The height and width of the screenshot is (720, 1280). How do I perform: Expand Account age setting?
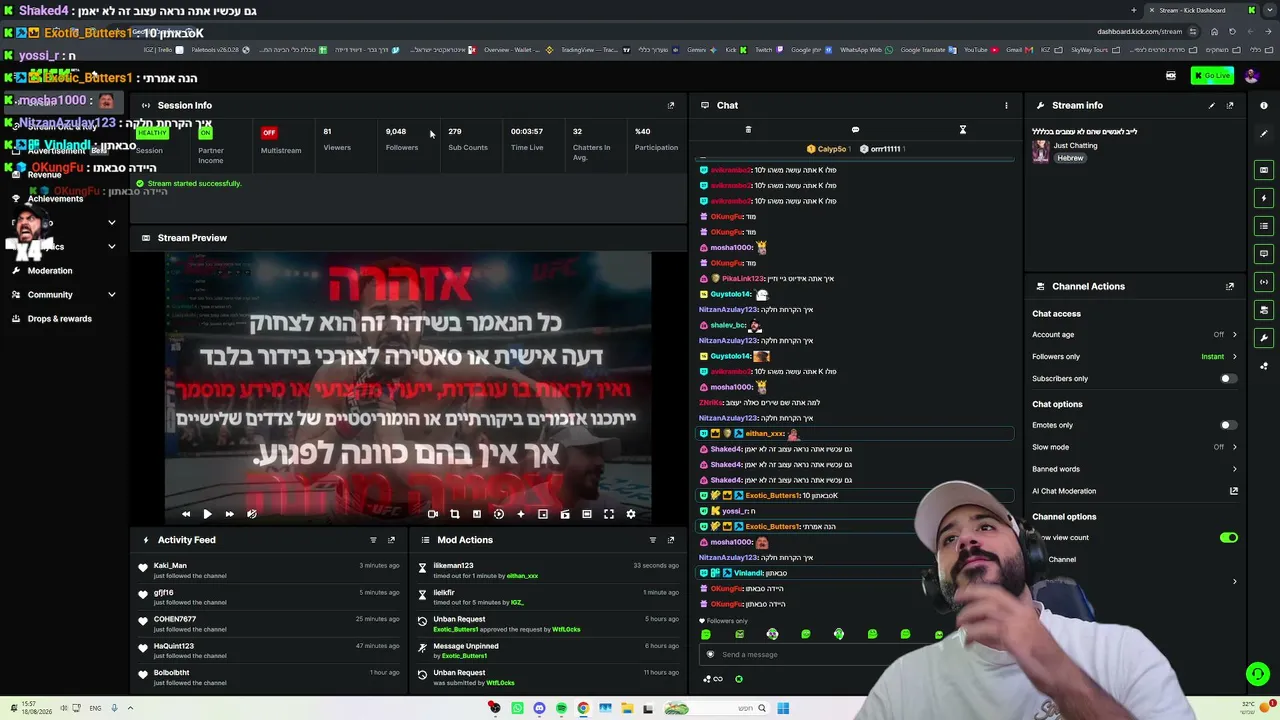1135,335
